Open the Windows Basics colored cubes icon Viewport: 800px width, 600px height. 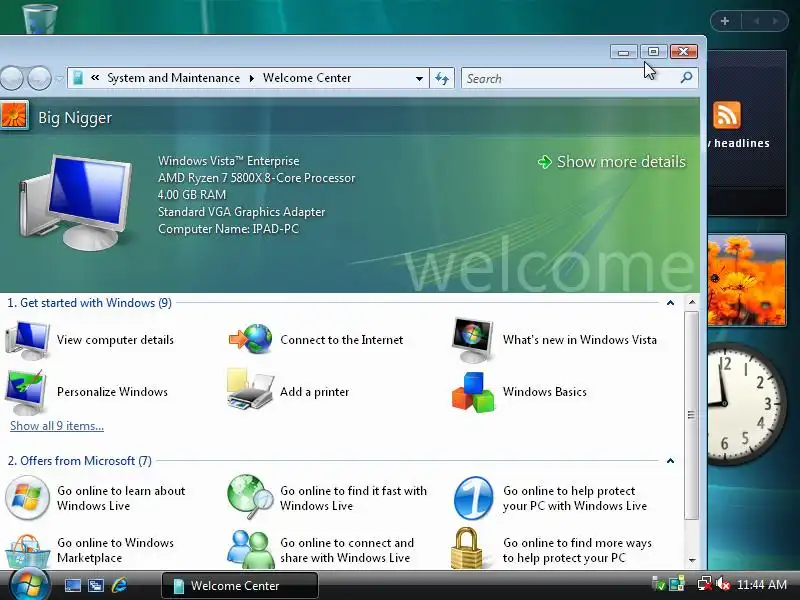[473, 392]
